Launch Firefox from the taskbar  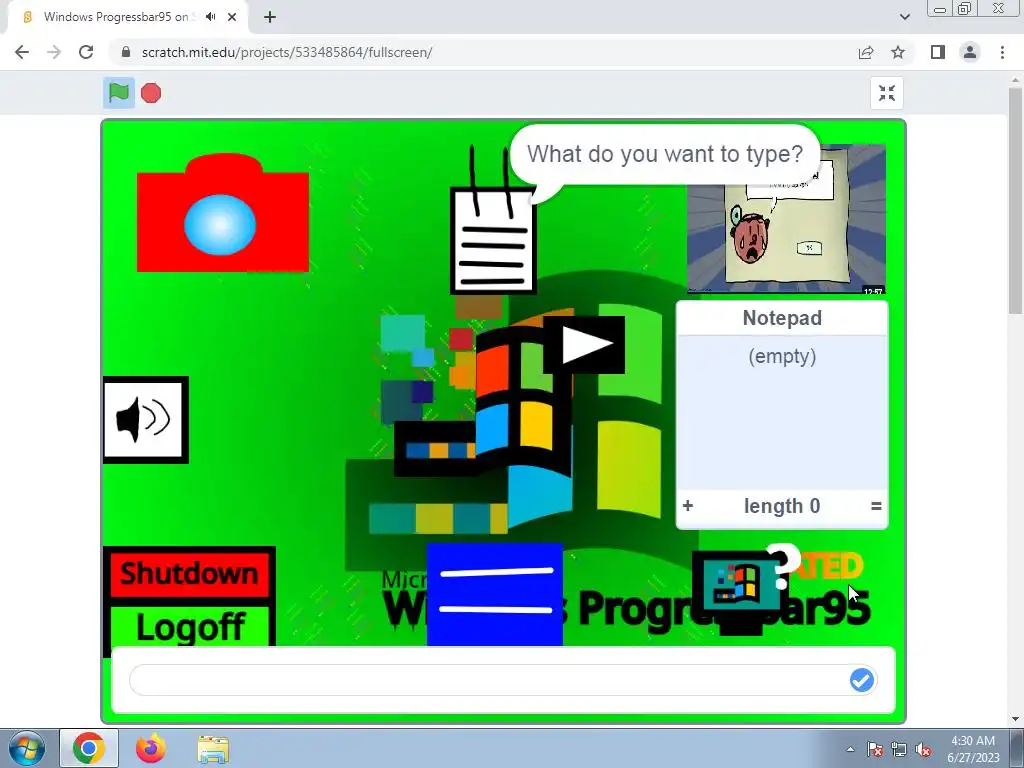coord(151,748)
